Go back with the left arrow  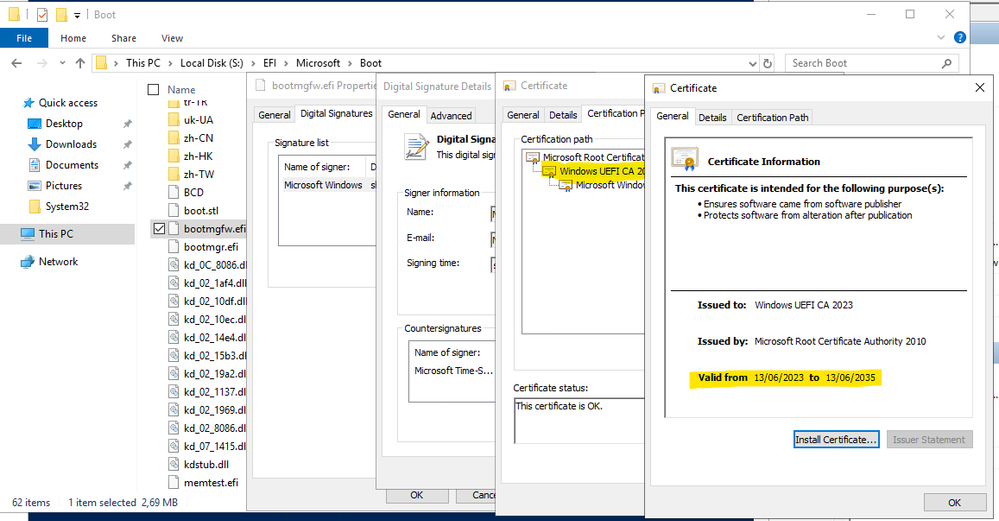tap(17, 63)
